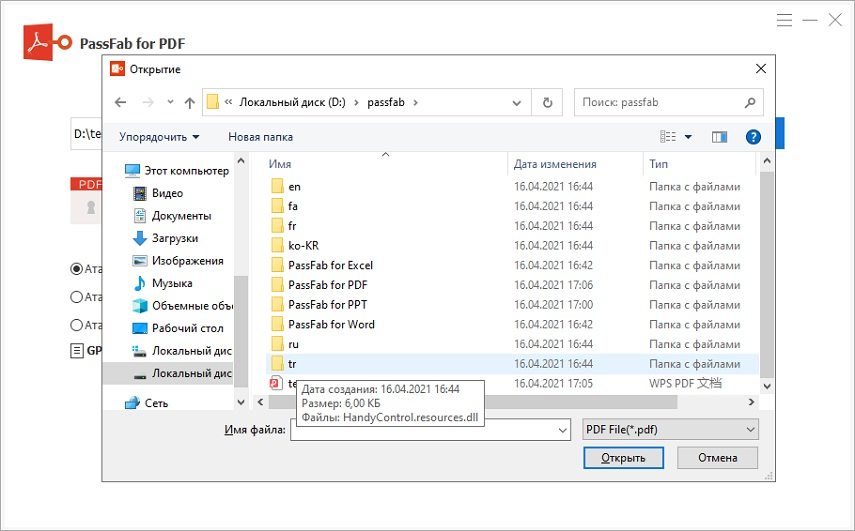Open Изображения in the navigation pane
Viewport: 855px width, 531px height.
click(178, 261)
